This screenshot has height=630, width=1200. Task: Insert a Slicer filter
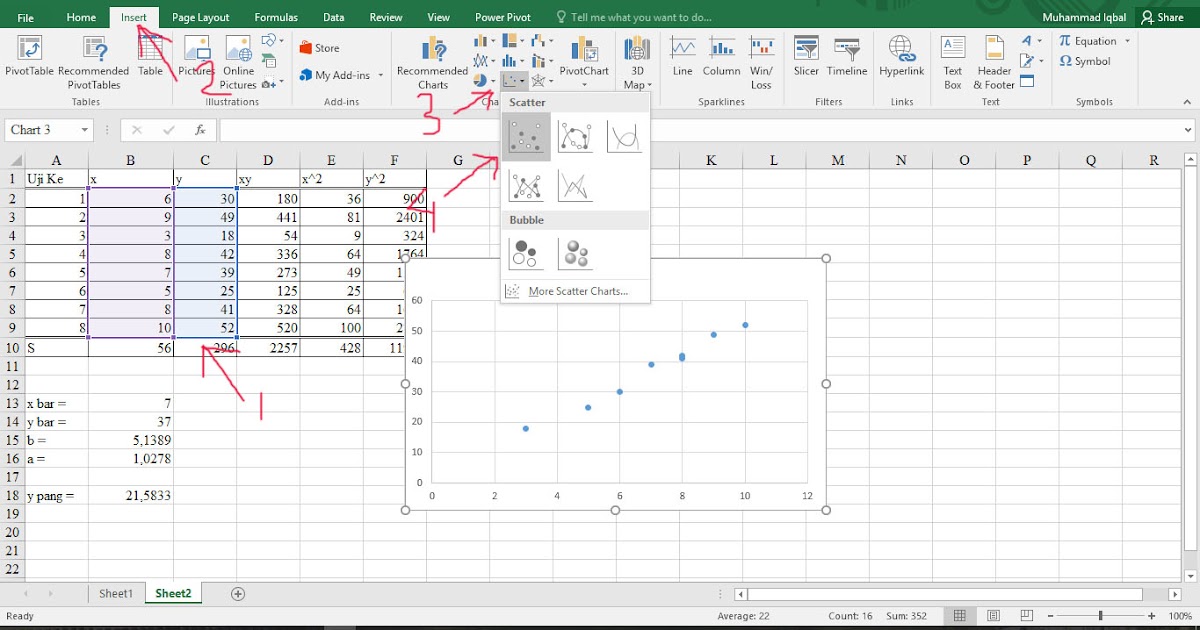806,56
